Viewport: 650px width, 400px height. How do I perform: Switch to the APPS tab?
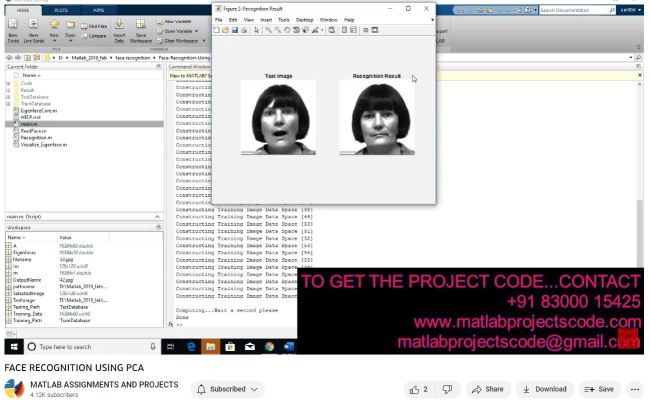pos(99,10)
